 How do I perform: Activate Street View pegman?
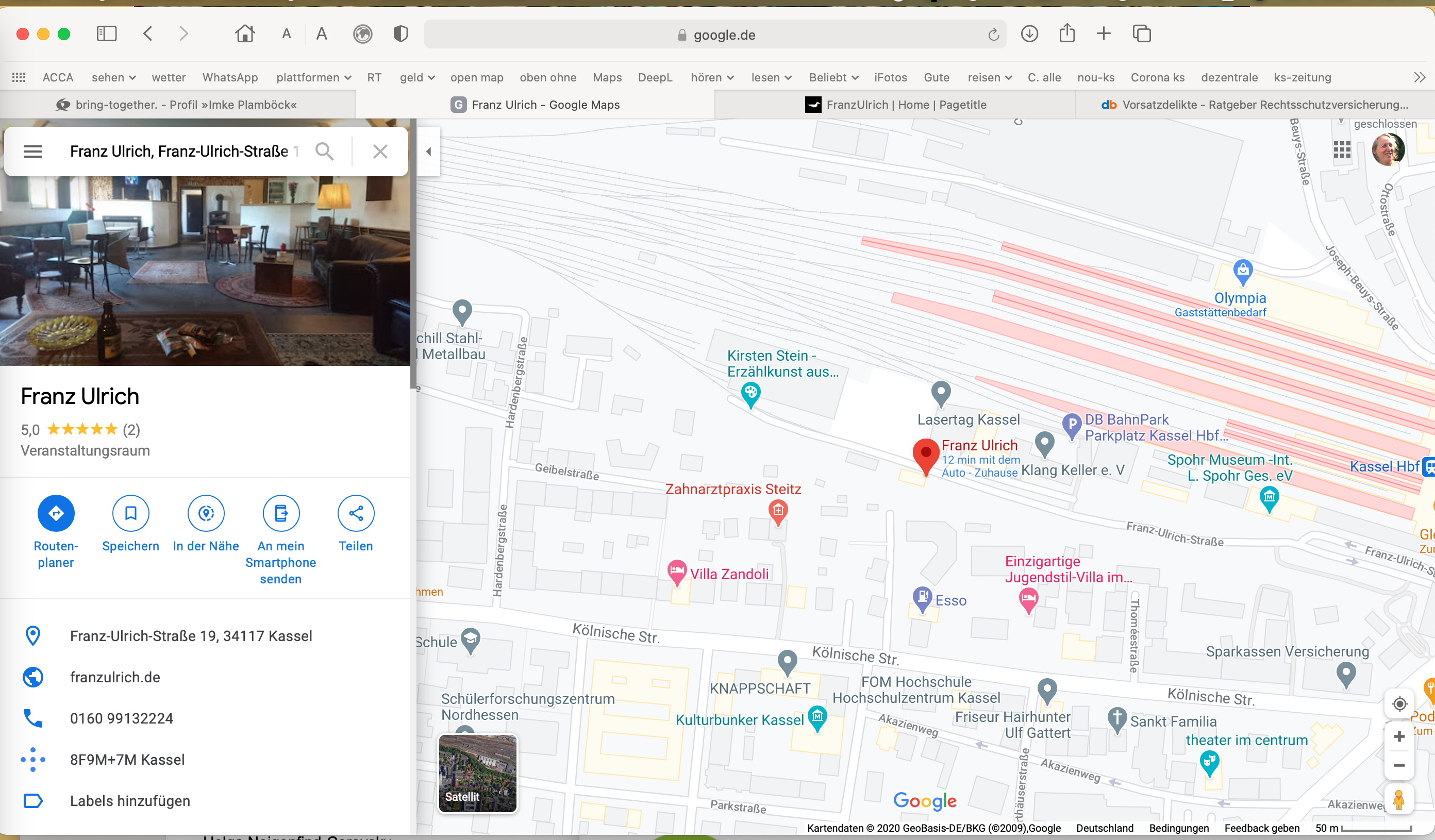[x=1399, y=800]
